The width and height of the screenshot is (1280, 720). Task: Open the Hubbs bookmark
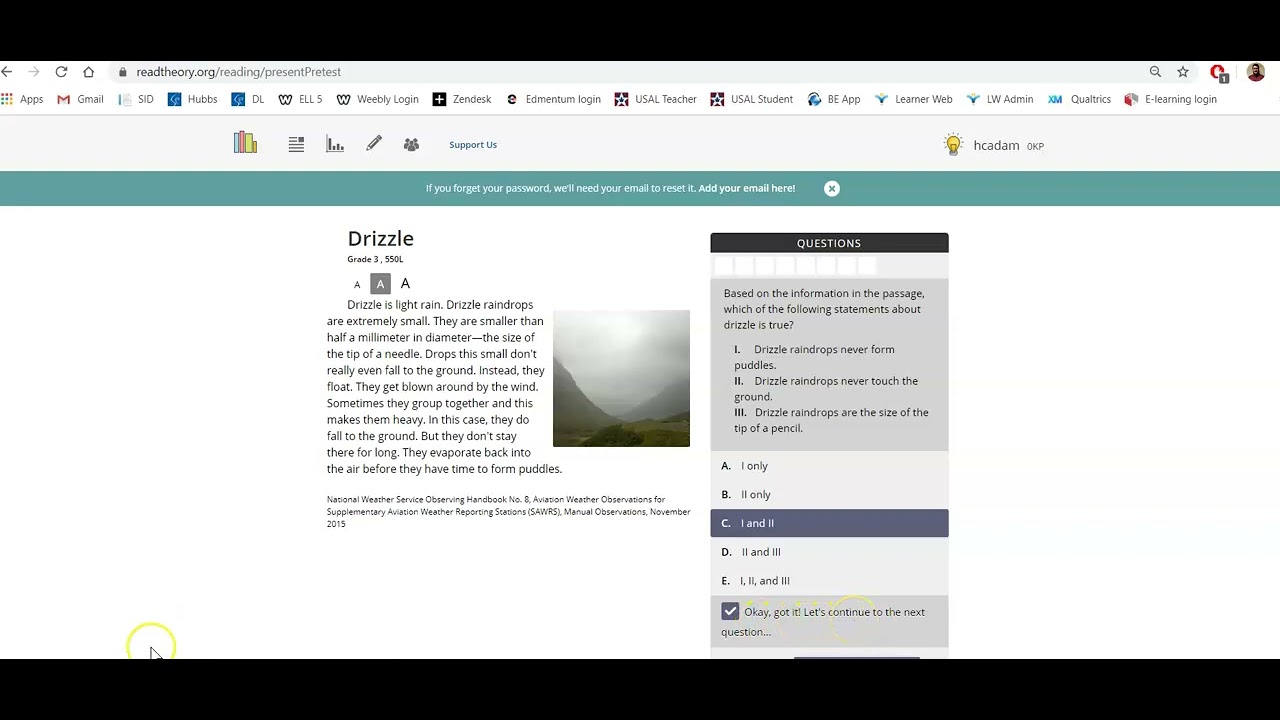(192, 99)
